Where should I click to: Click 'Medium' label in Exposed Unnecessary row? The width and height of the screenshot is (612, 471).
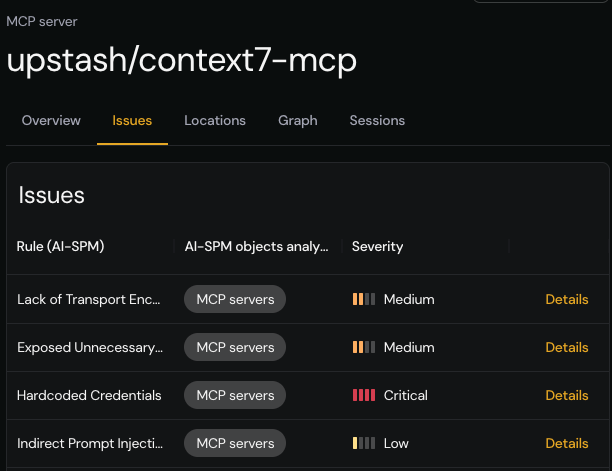point(409,347)
